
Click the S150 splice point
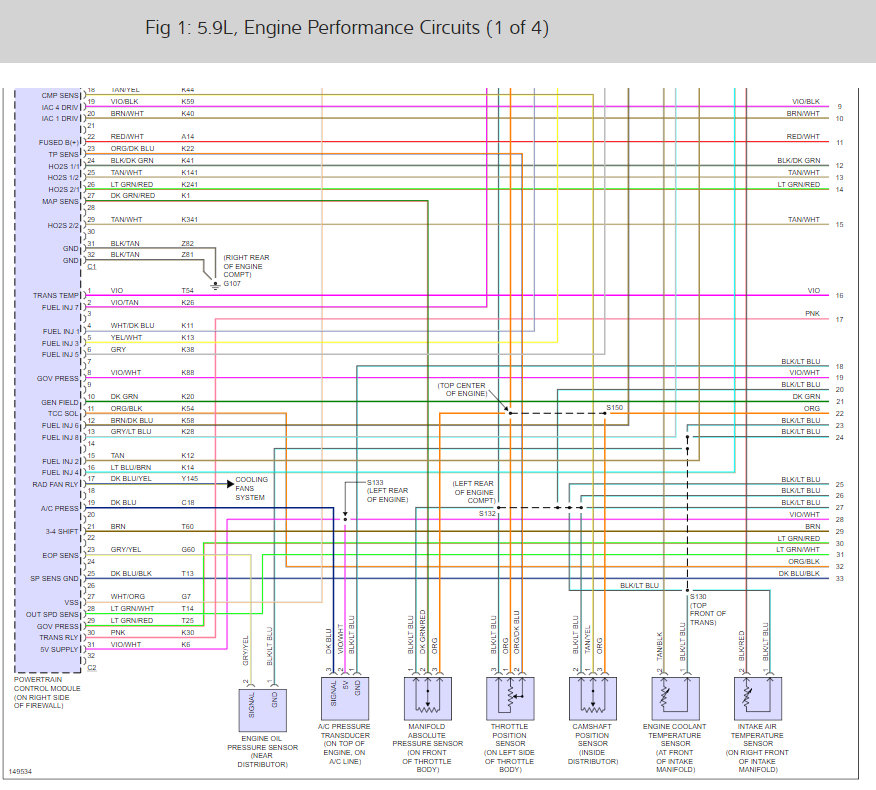[604, 413]
